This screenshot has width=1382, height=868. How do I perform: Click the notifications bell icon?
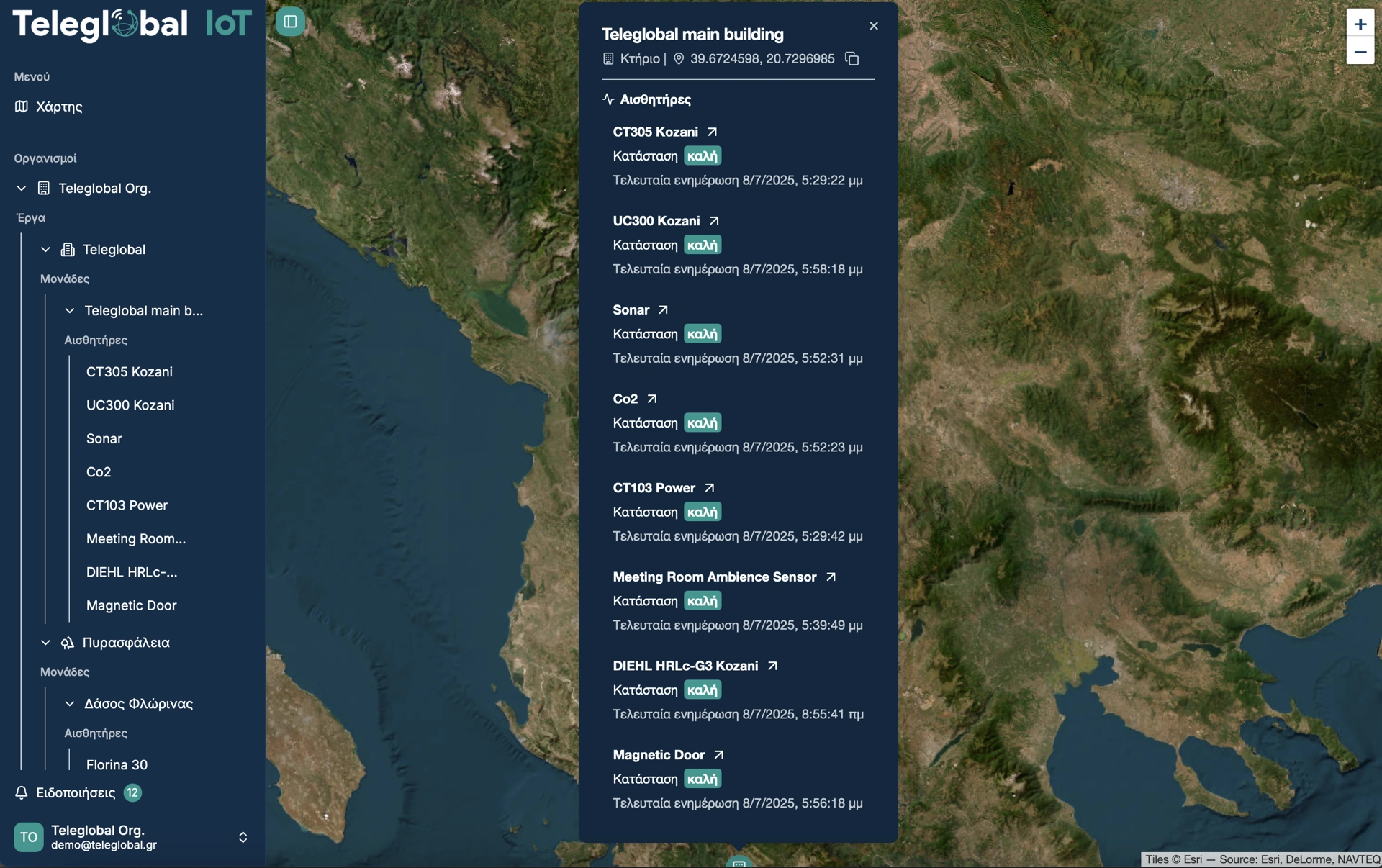pyautogui.click(x=22, y=792)
